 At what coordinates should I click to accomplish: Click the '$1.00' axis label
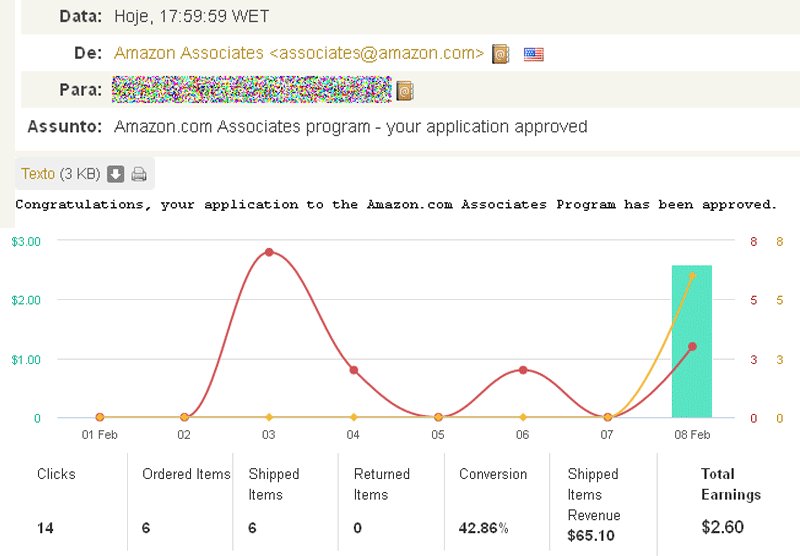(26, 360)
